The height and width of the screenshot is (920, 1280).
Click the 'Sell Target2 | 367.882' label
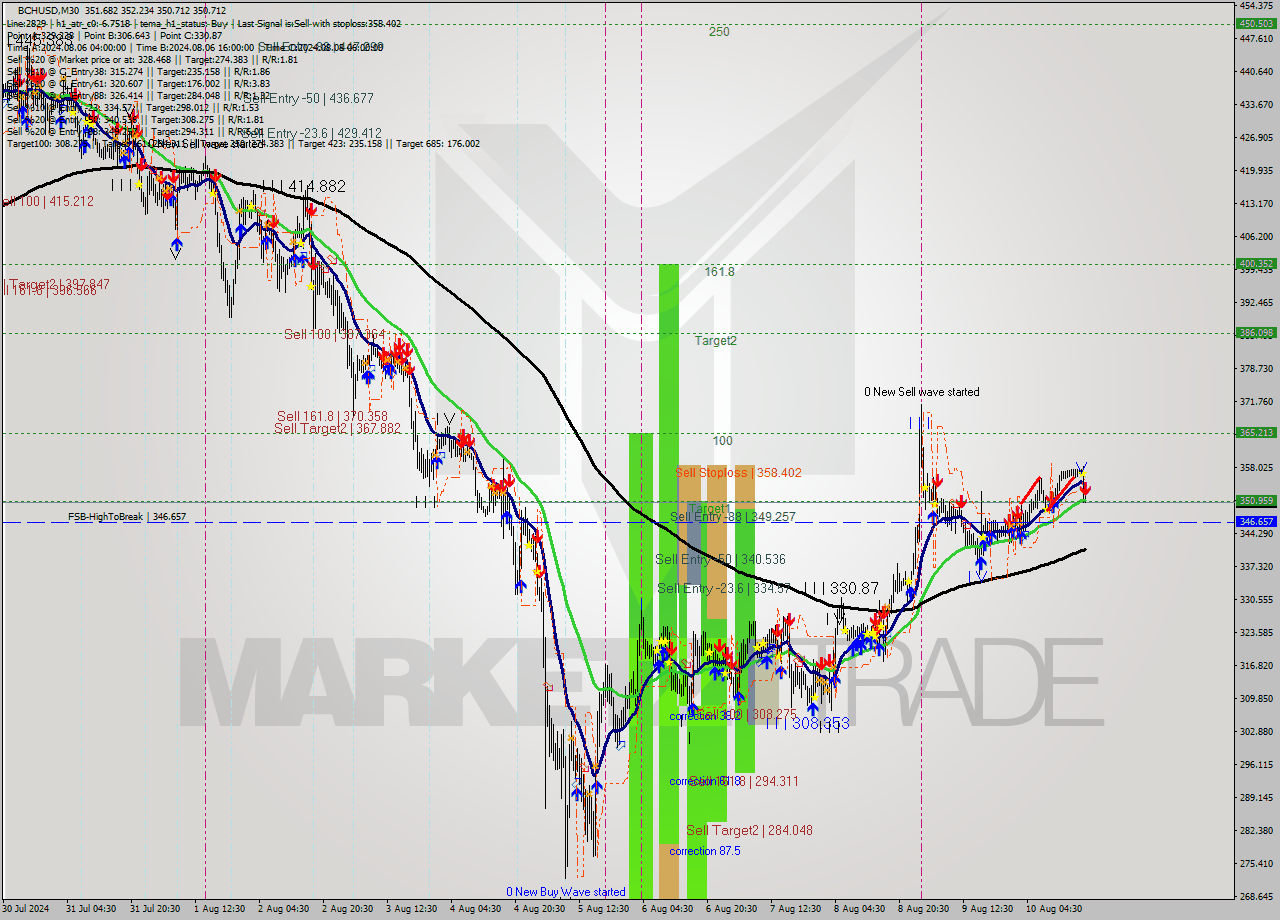(337, 429)
